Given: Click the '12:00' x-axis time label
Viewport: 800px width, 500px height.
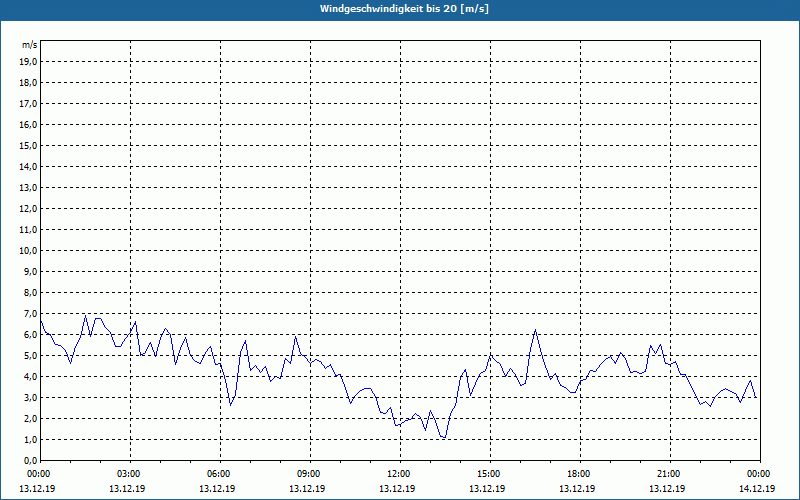Looking at the screenshot, I should [x=399, y=474].
